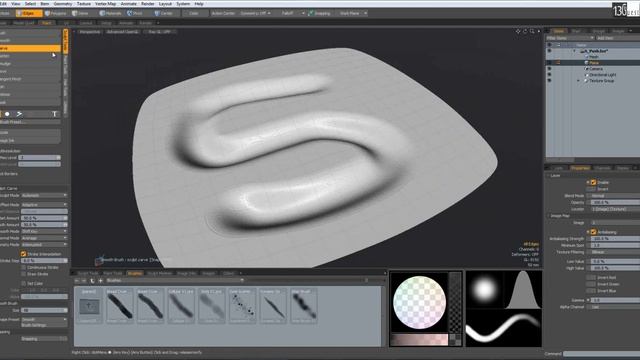This screenshot has height=360, width=640.
Task: Toggle the Antialiasing checkbox
Action: coord(593,232)
